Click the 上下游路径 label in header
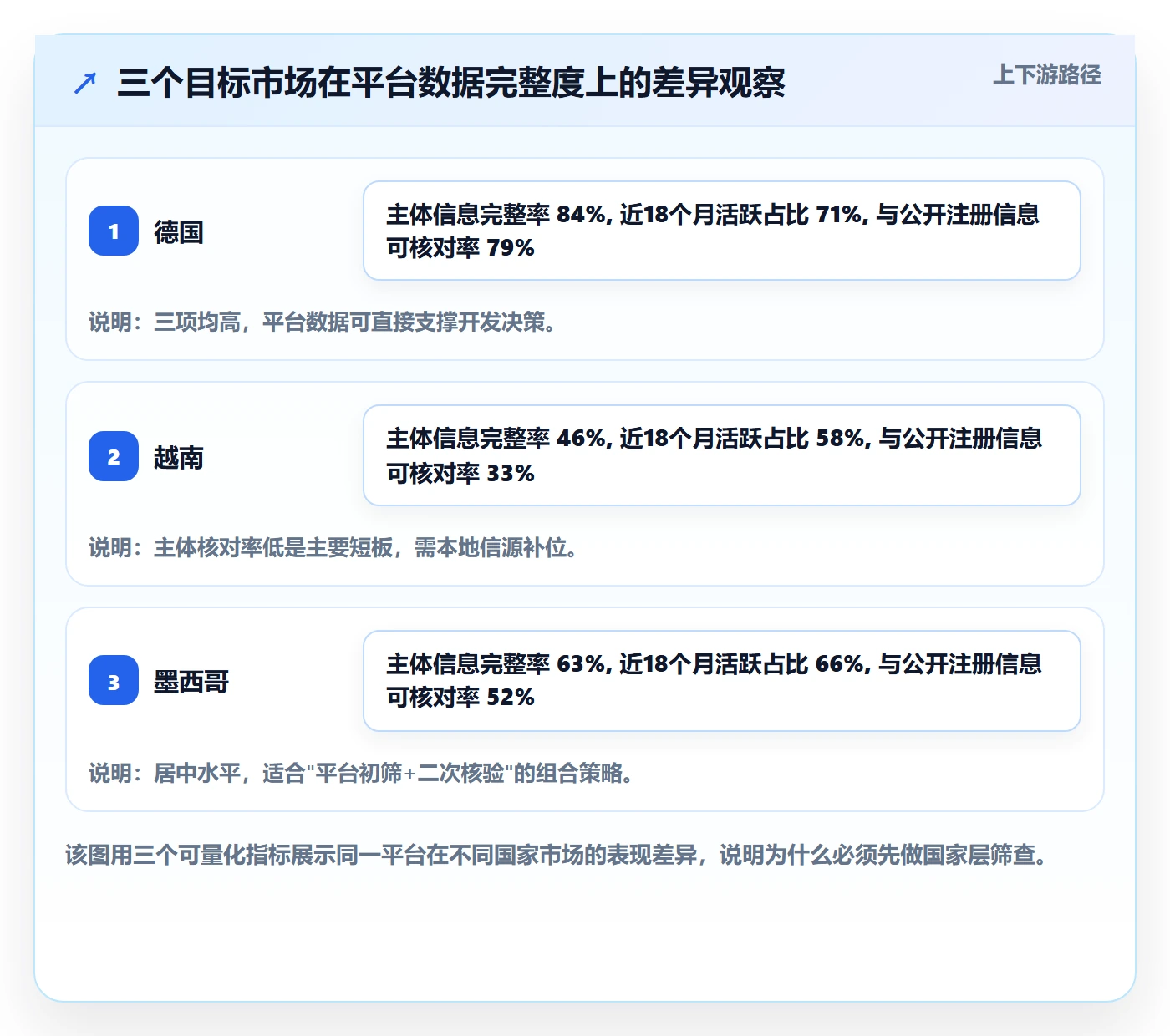Image resolution: width=1170 pixels, height=1036 pixels. click(1047, 75)
